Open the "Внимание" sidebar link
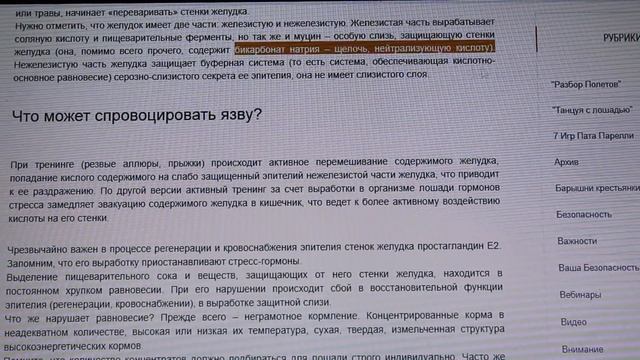 (x=582, y=349)
